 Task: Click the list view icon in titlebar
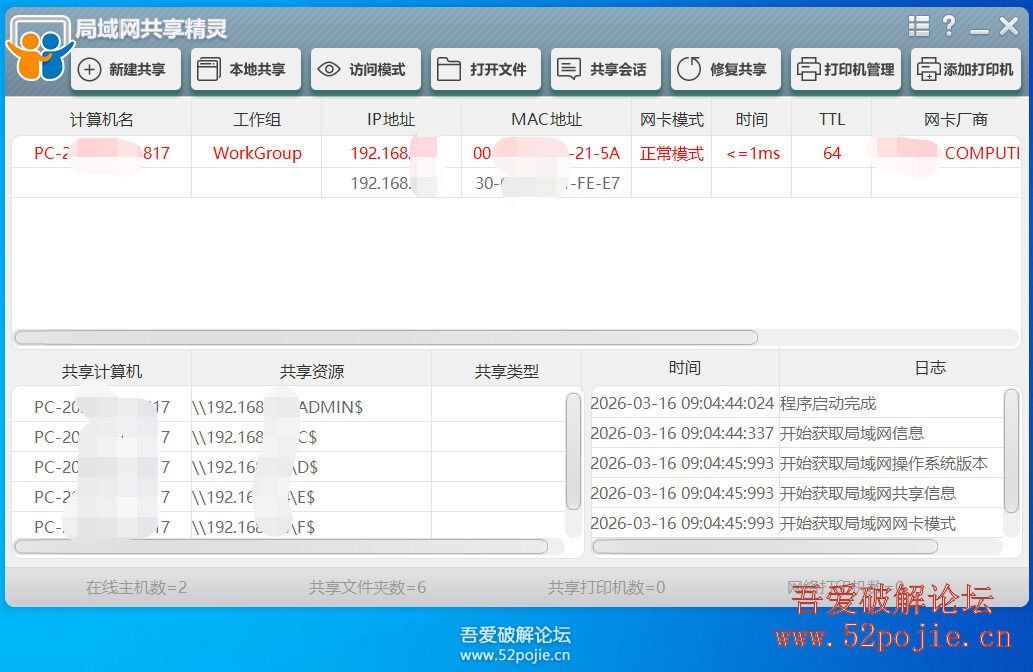pos(918,26)
